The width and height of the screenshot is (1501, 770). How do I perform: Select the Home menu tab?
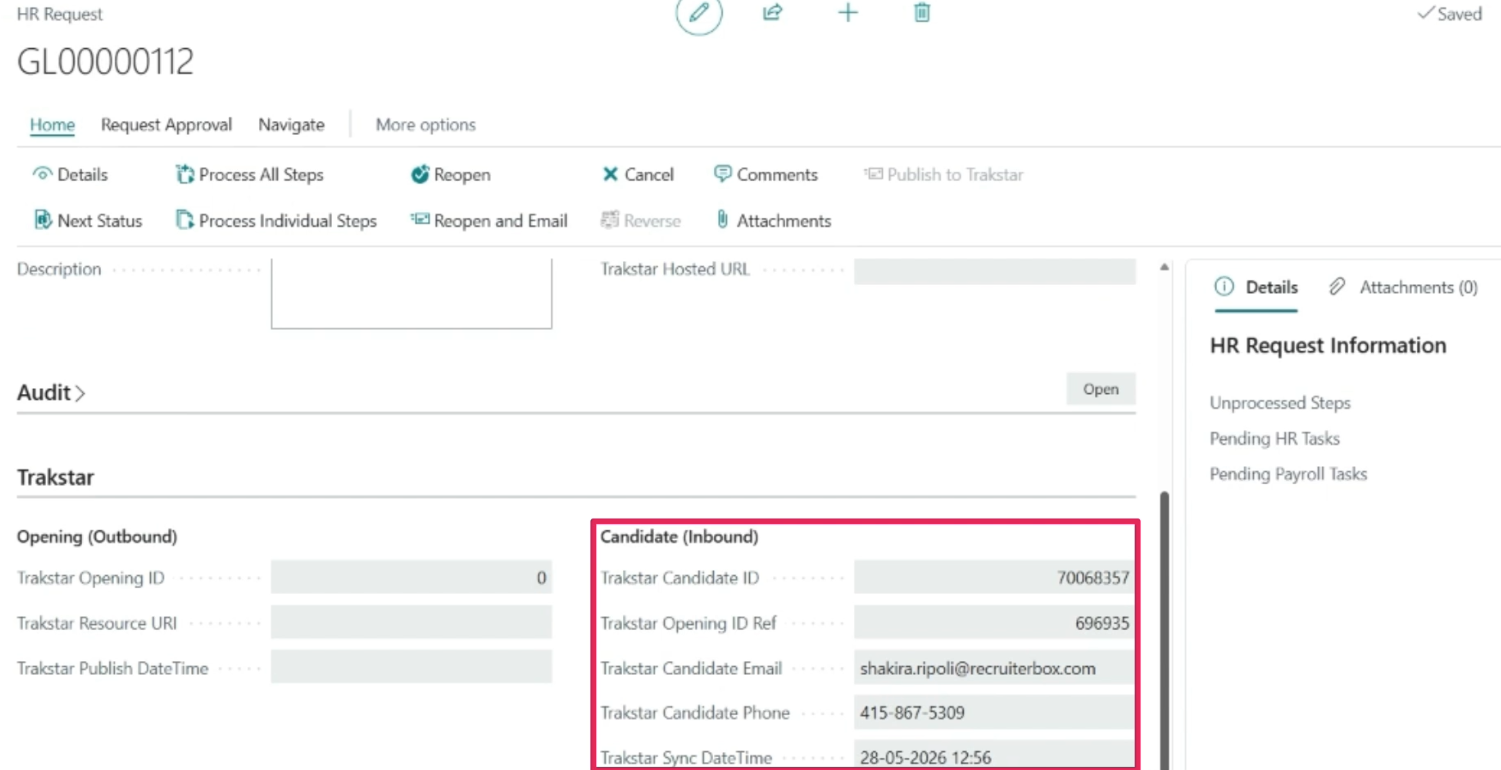[52, 125]
